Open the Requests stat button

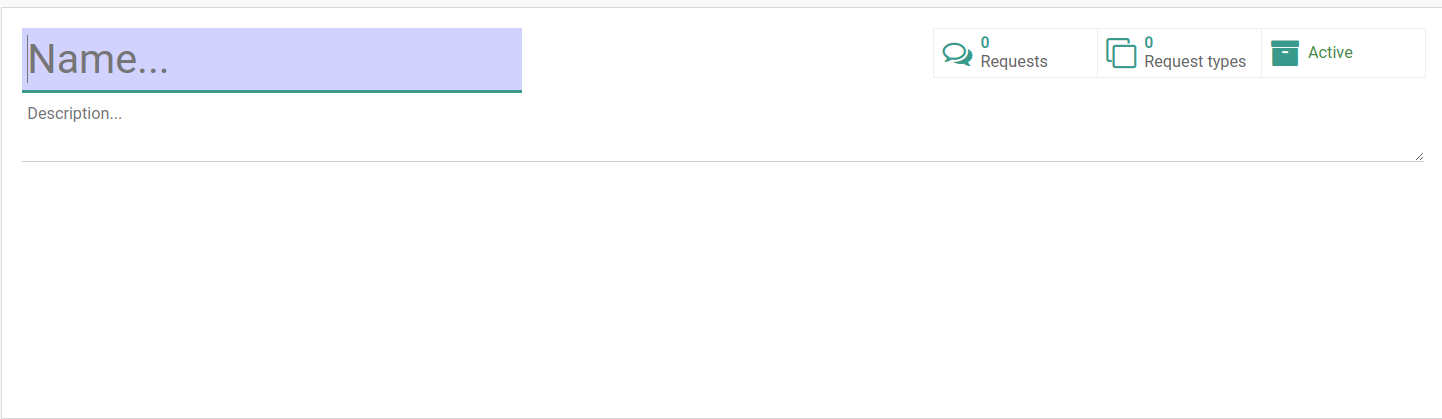click(x=1015, y=53)
